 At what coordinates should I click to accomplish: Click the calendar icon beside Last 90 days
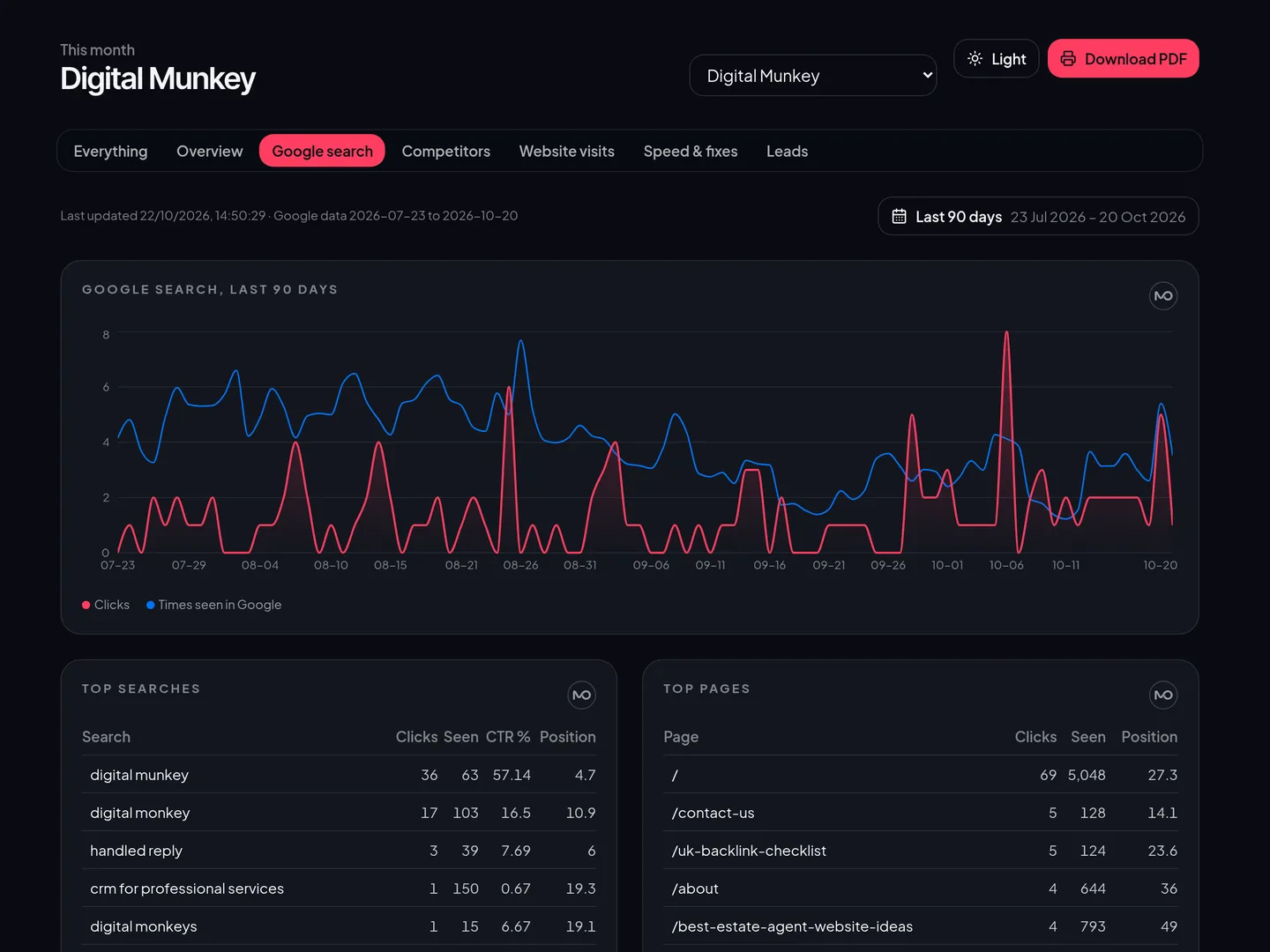pyautogui.click(x=899, y=216)
